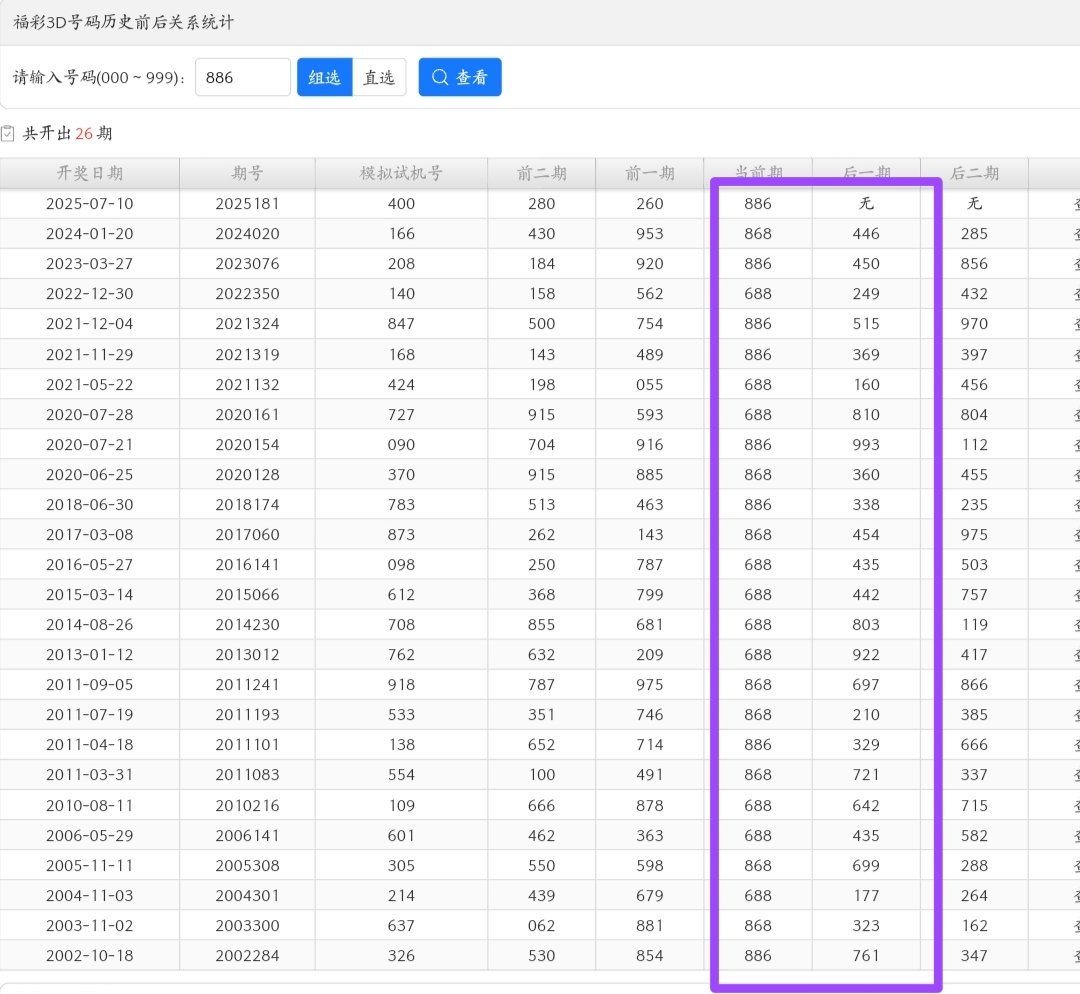Click the 后二期 column header
The image size is (1080, 994).
pyautogui.click(x=974, y=173)
